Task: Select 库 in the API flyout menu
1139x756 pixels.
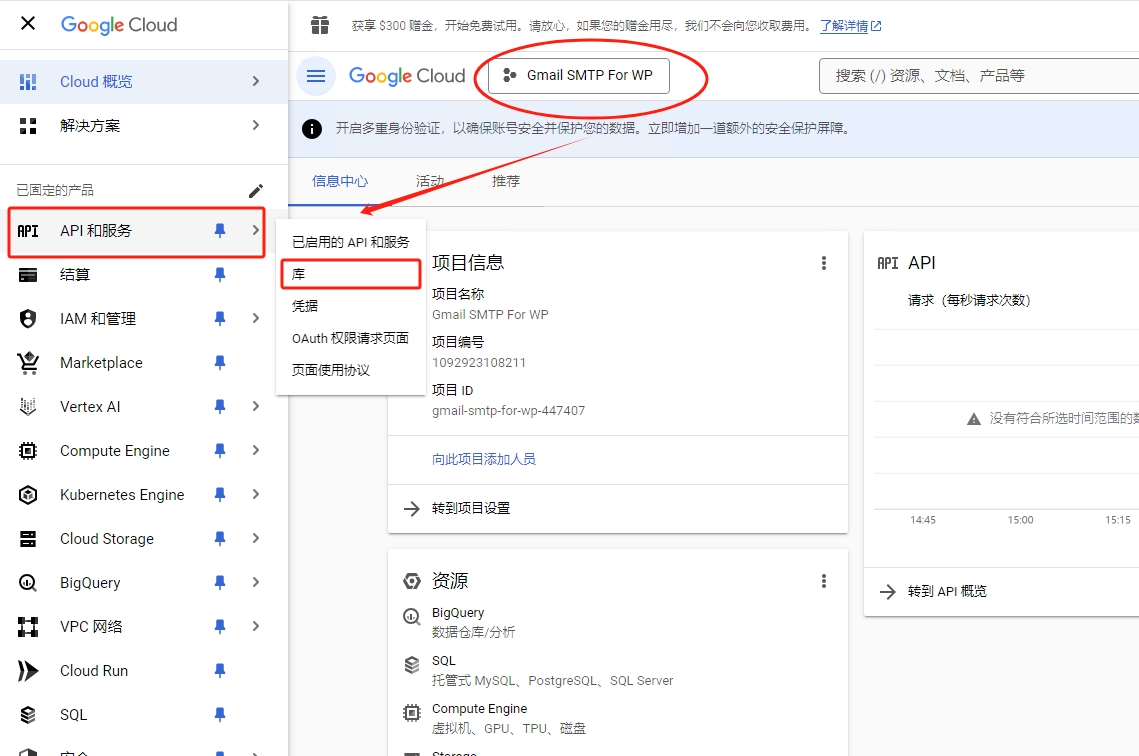Action: pyautogui.click(x=351, y=274)
